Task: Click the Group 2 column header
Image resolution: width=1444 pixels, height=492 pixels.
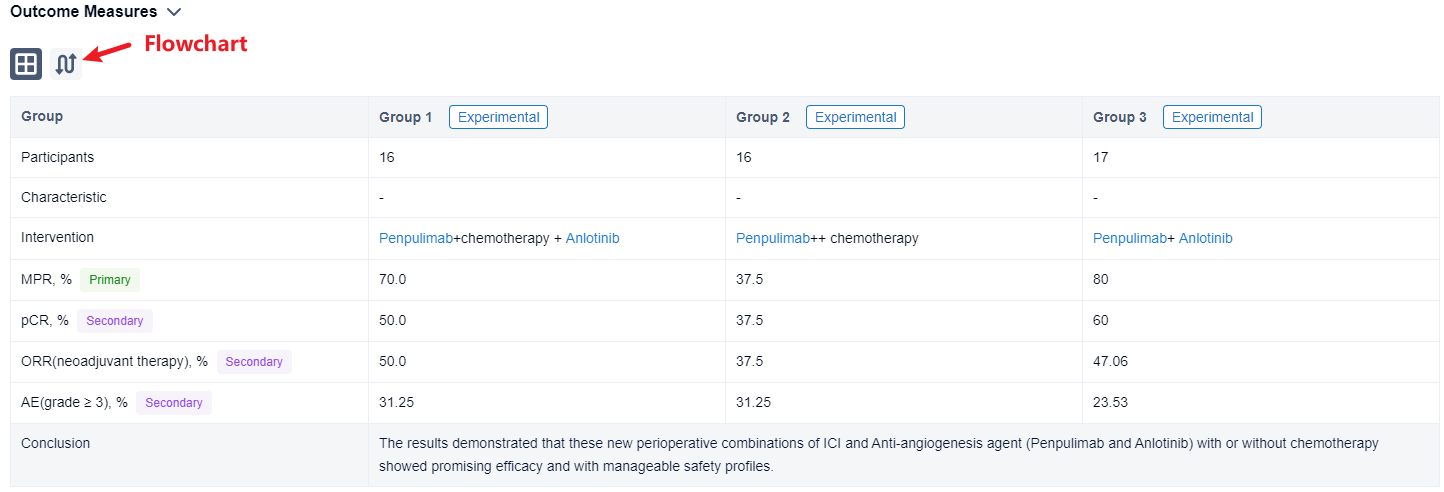Action: [762, 117]
